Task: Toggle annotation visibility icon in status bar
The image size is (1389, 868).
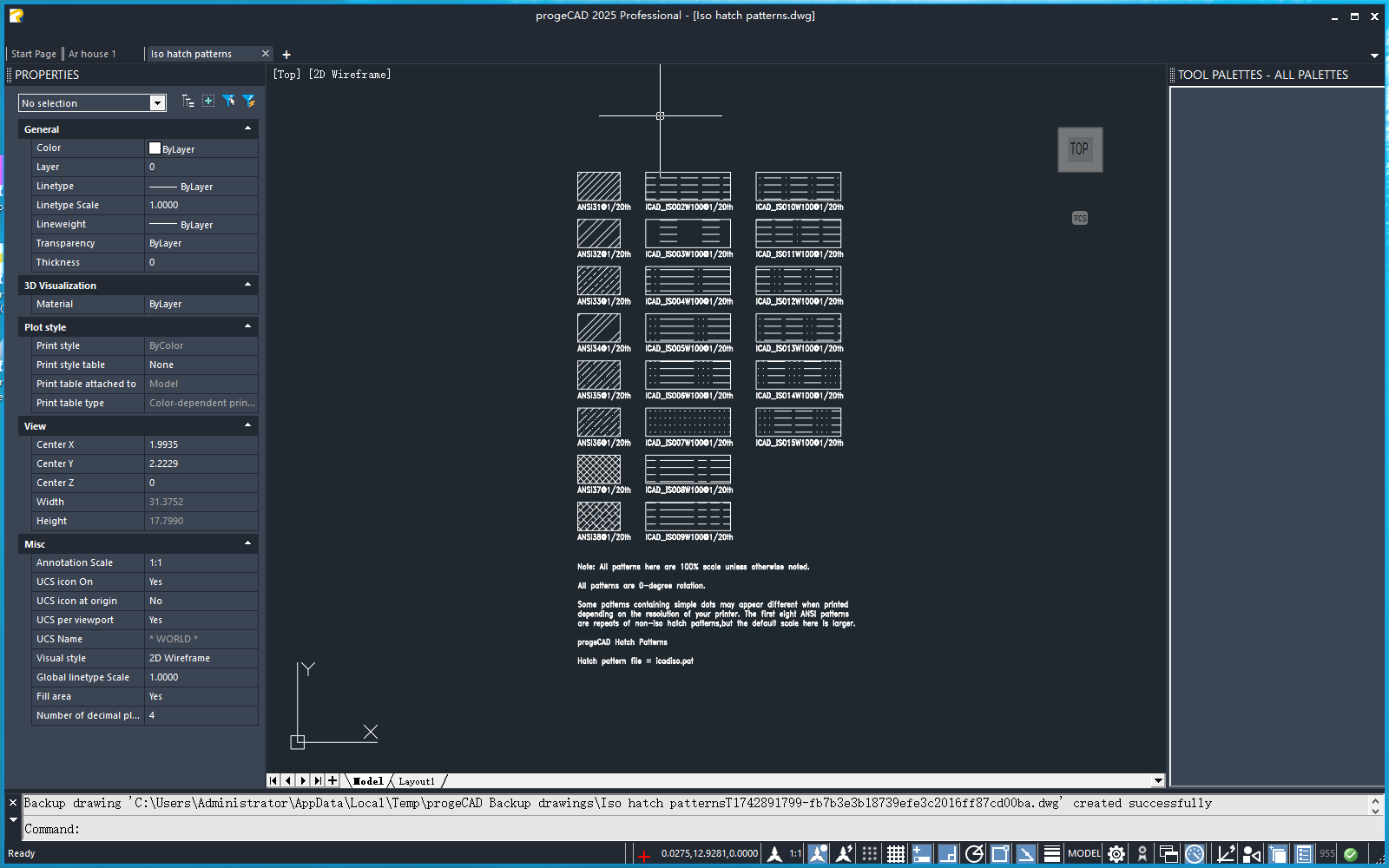Action: point(818,854)
